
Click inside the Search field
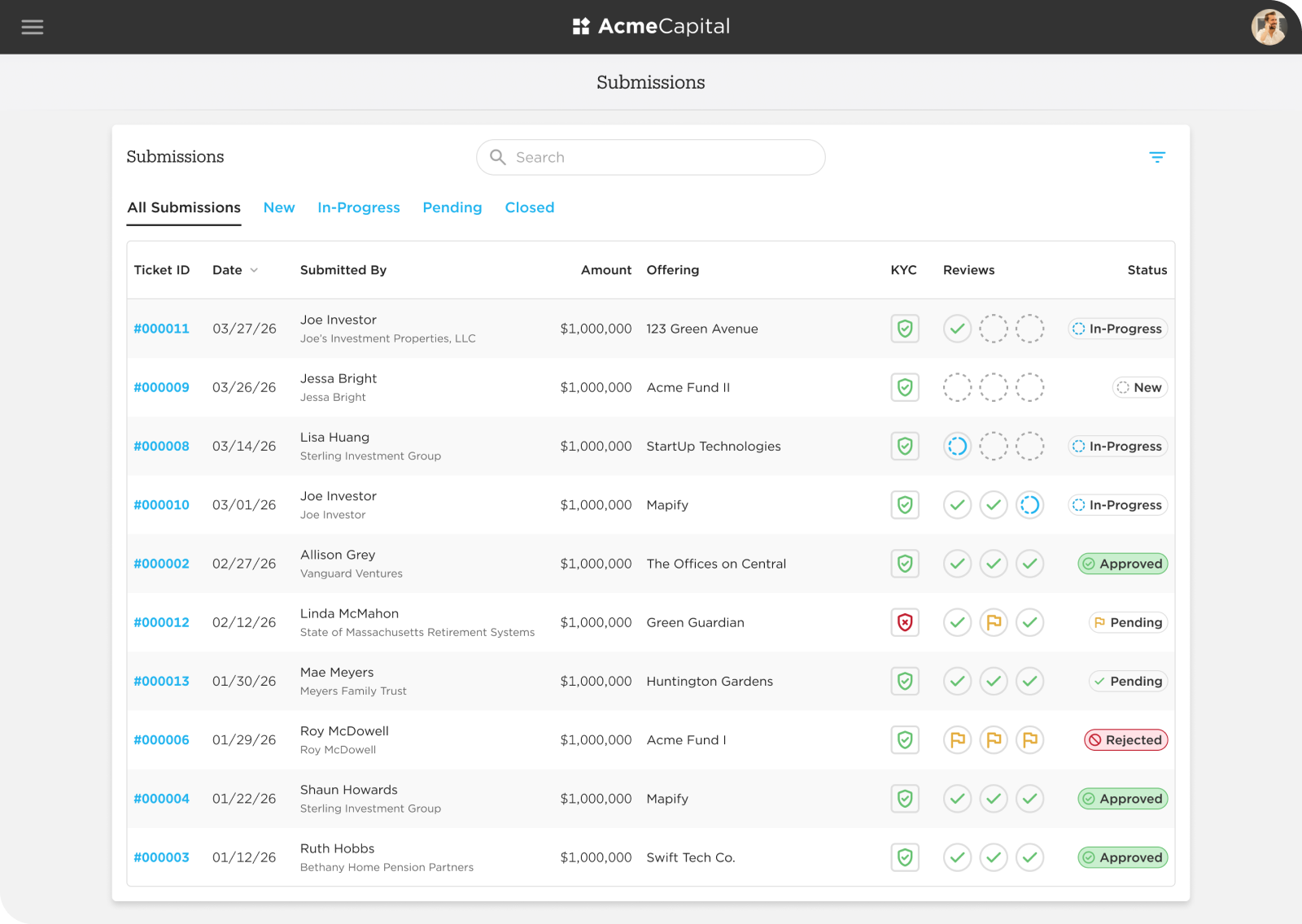point(651,157)
